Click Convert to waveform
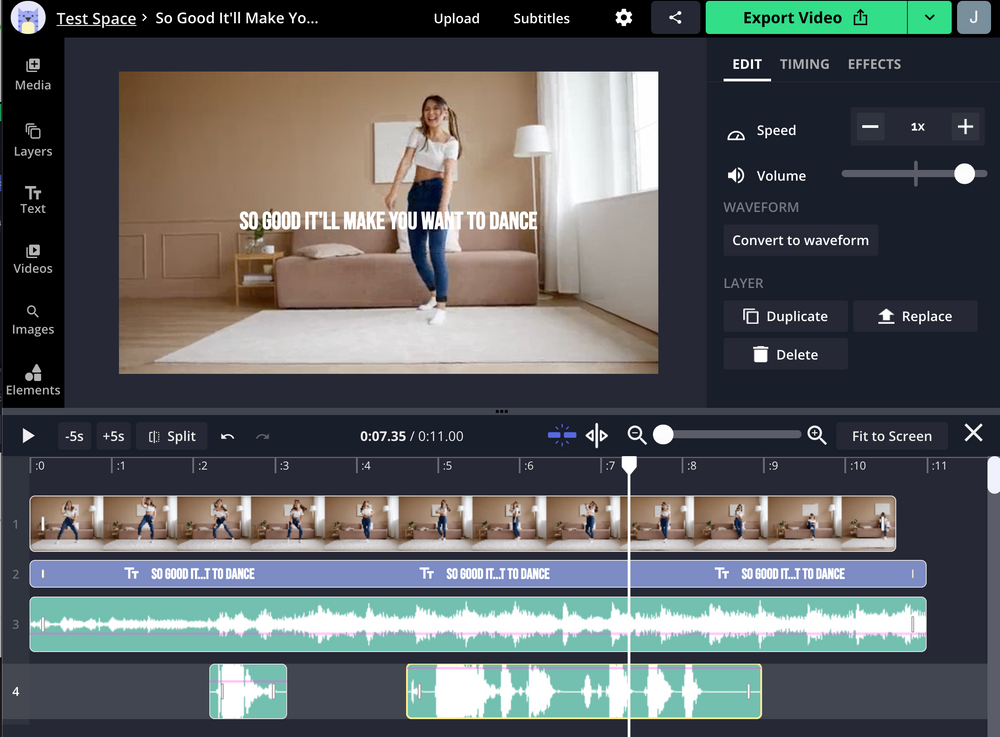Image resolution: width=1000 pixels, height=737 pixels. (x=800, y=240)
